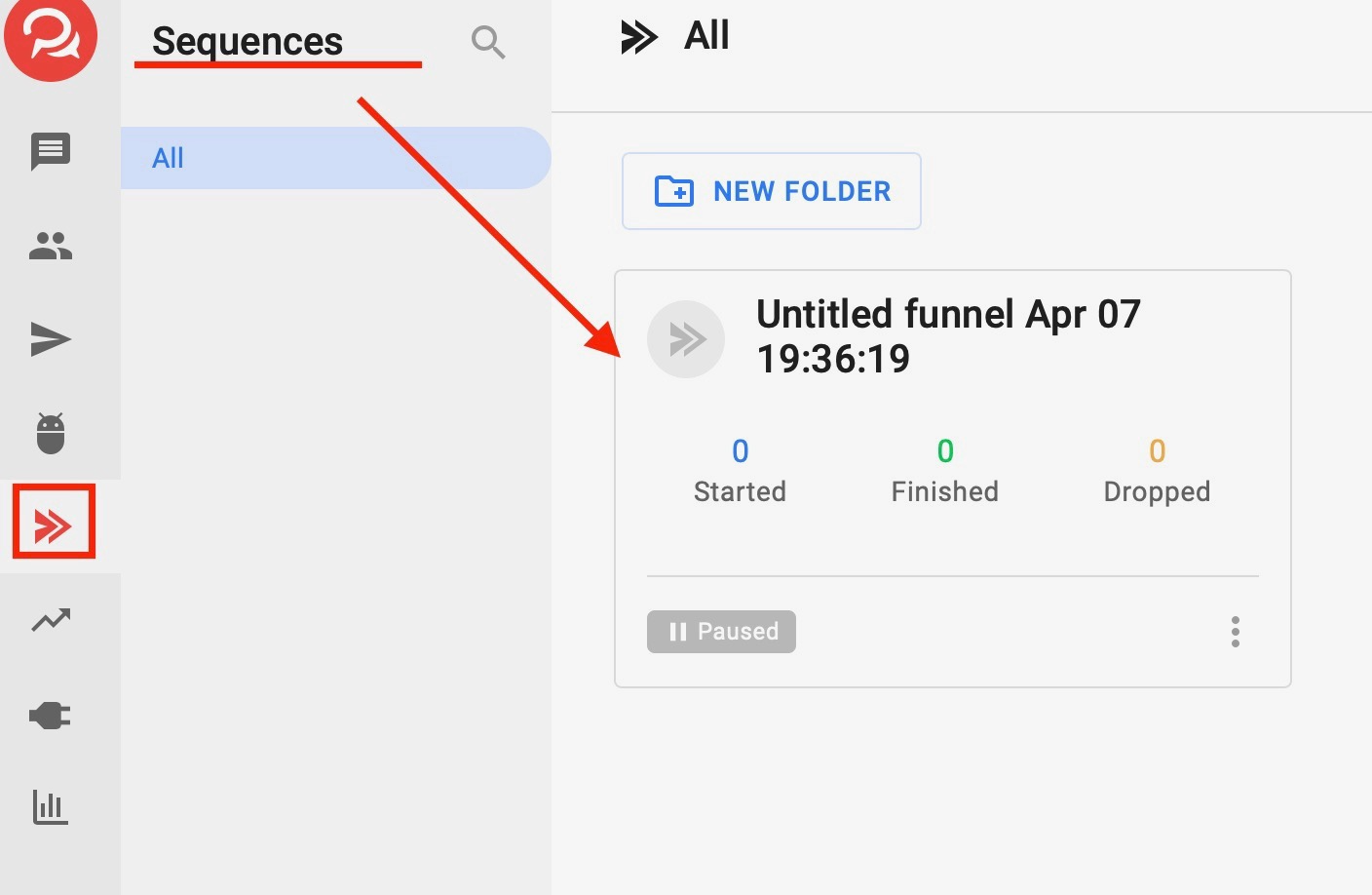Open the Integrations plug icon
Viewport: 1372px width, 895px height.
(51, 716)
